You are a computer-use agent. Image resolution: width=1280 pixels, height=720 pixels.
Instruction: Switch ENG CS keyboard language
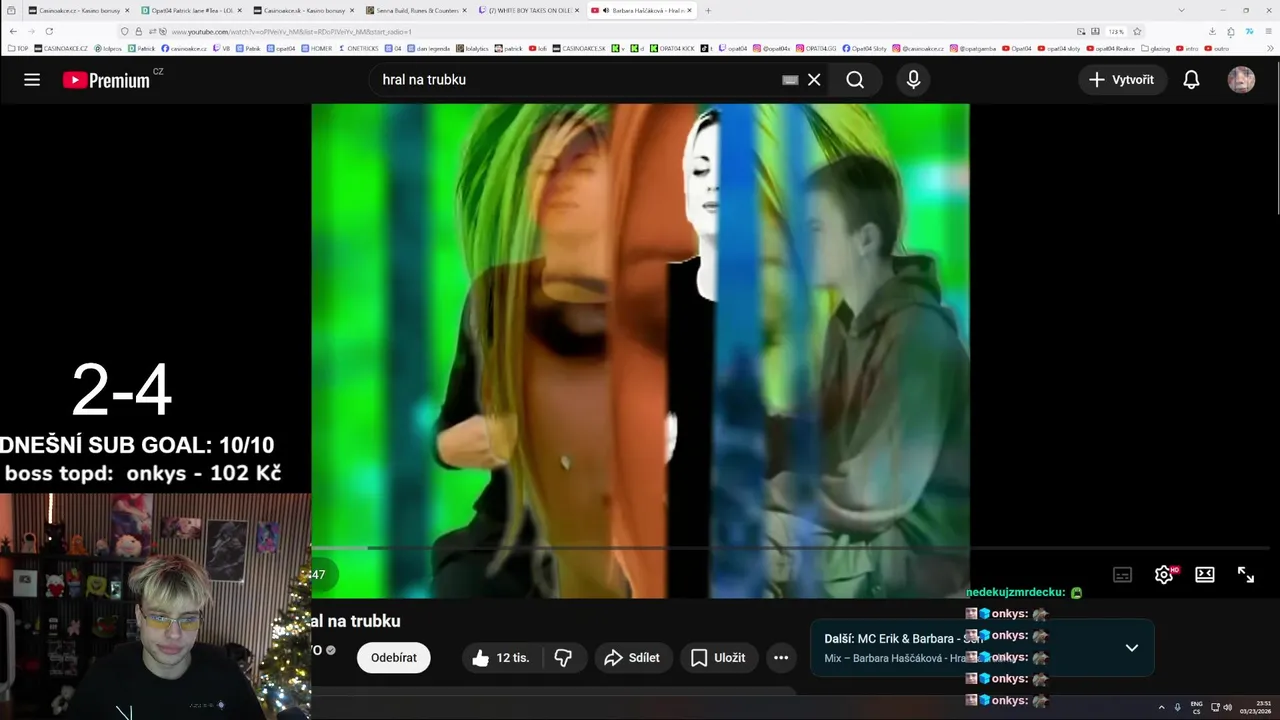[x=1196, y=707]
